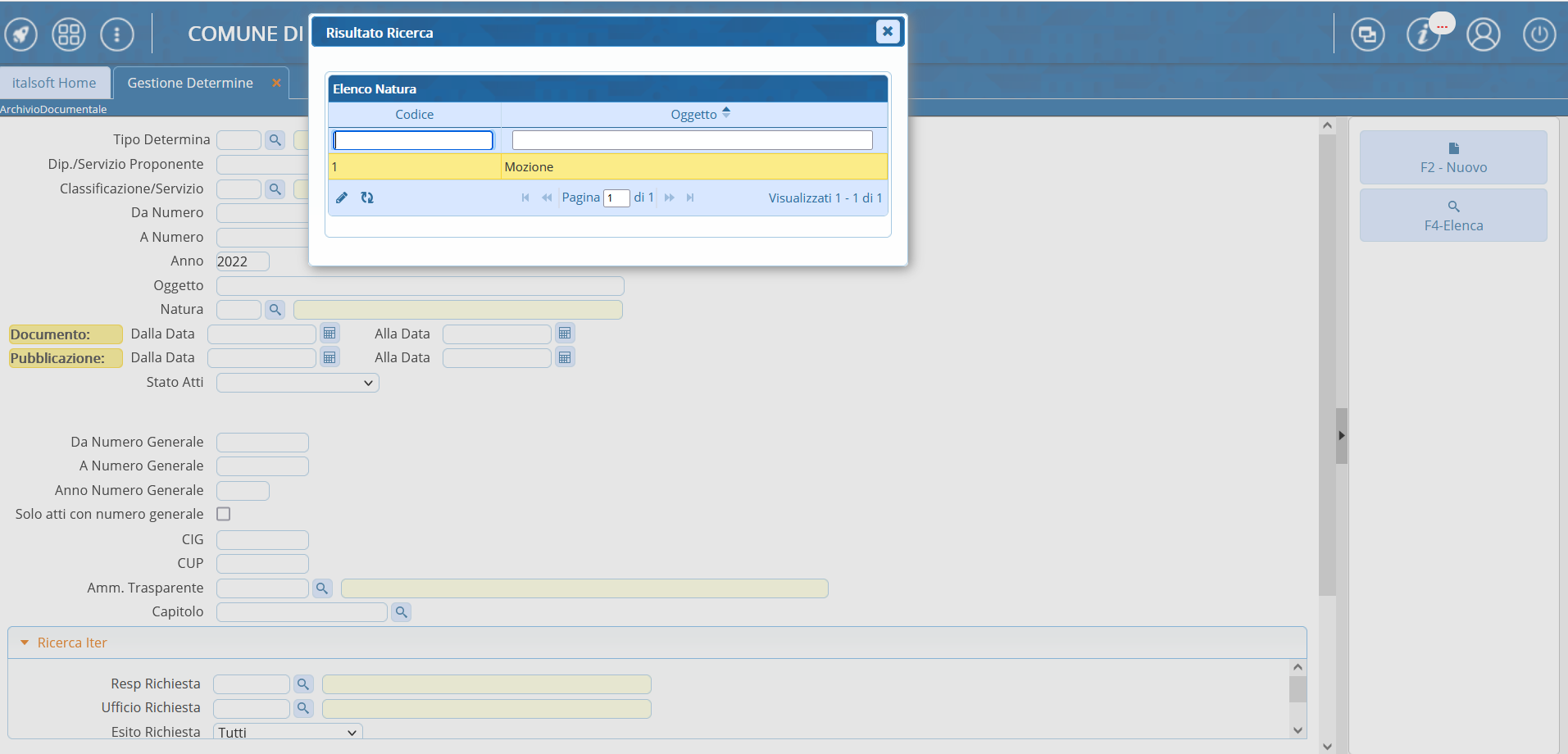The image size is (1568, 754).
Task: Select the Gestione Determine tab
Action: 190,83
